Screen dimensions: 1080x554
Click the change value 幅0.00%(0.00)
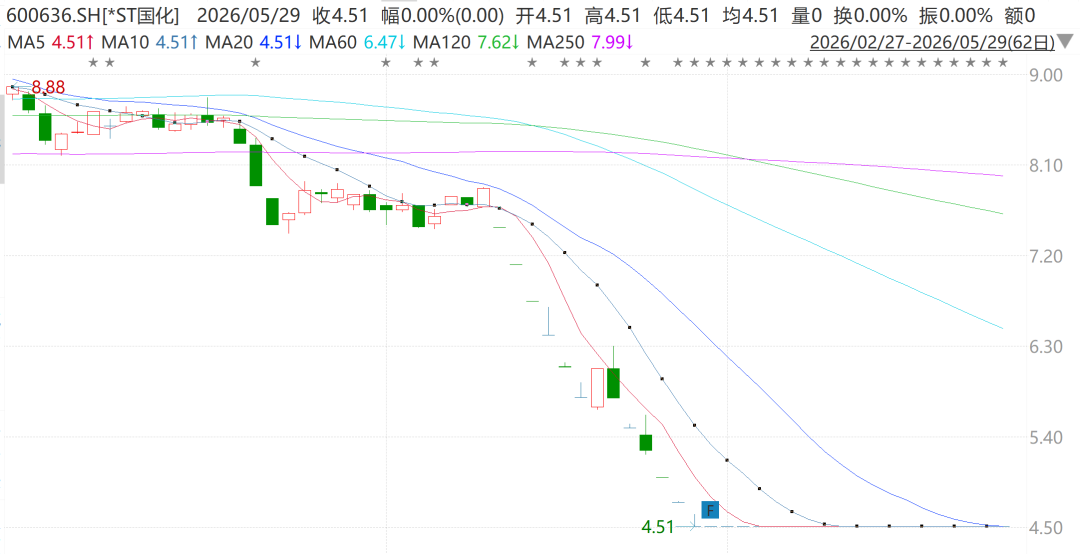pyautogui.click(x=442, y=15)
